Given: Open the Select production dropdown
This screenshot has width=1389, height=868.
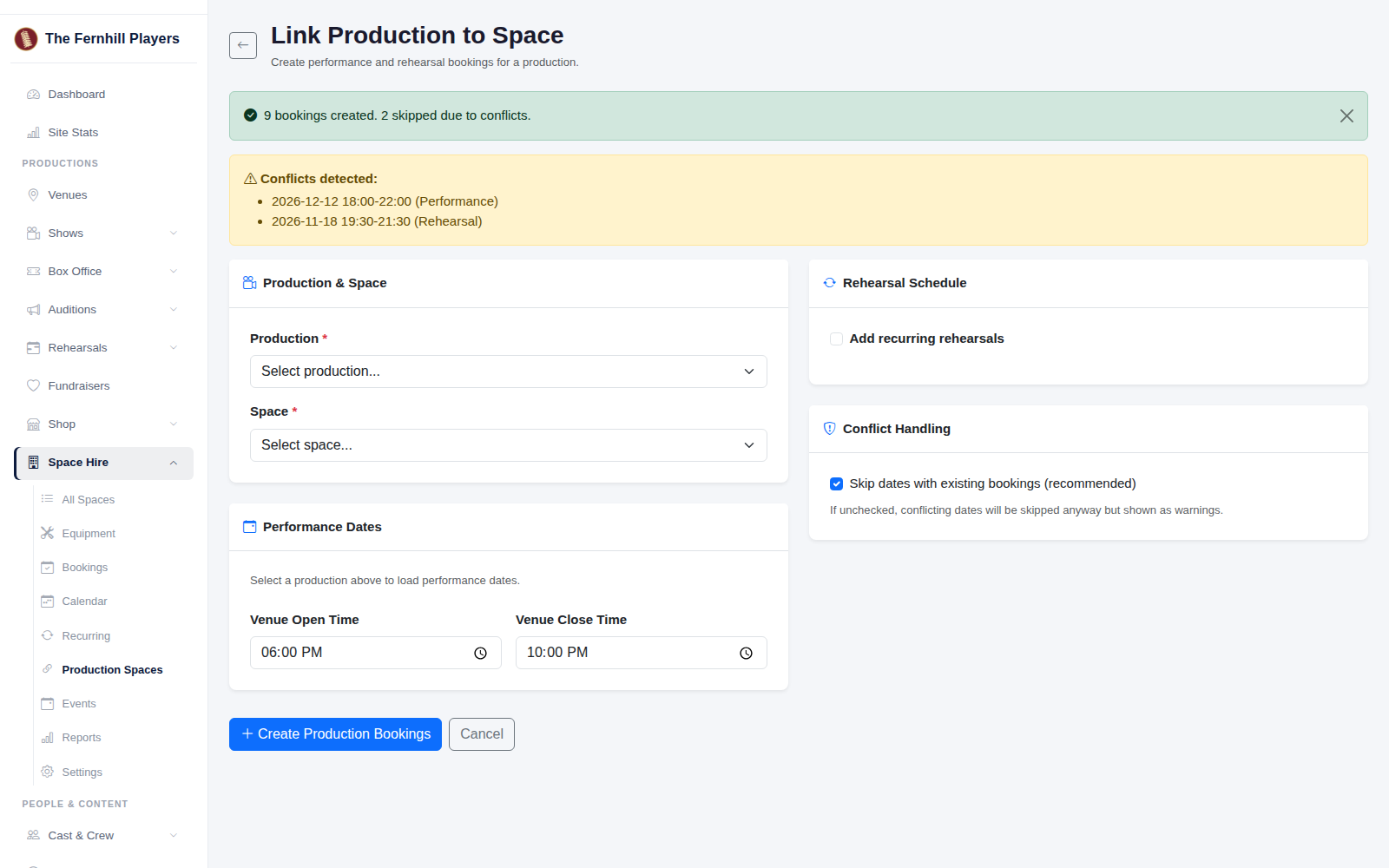Looking at the screenshot, I should click(509, 372).
